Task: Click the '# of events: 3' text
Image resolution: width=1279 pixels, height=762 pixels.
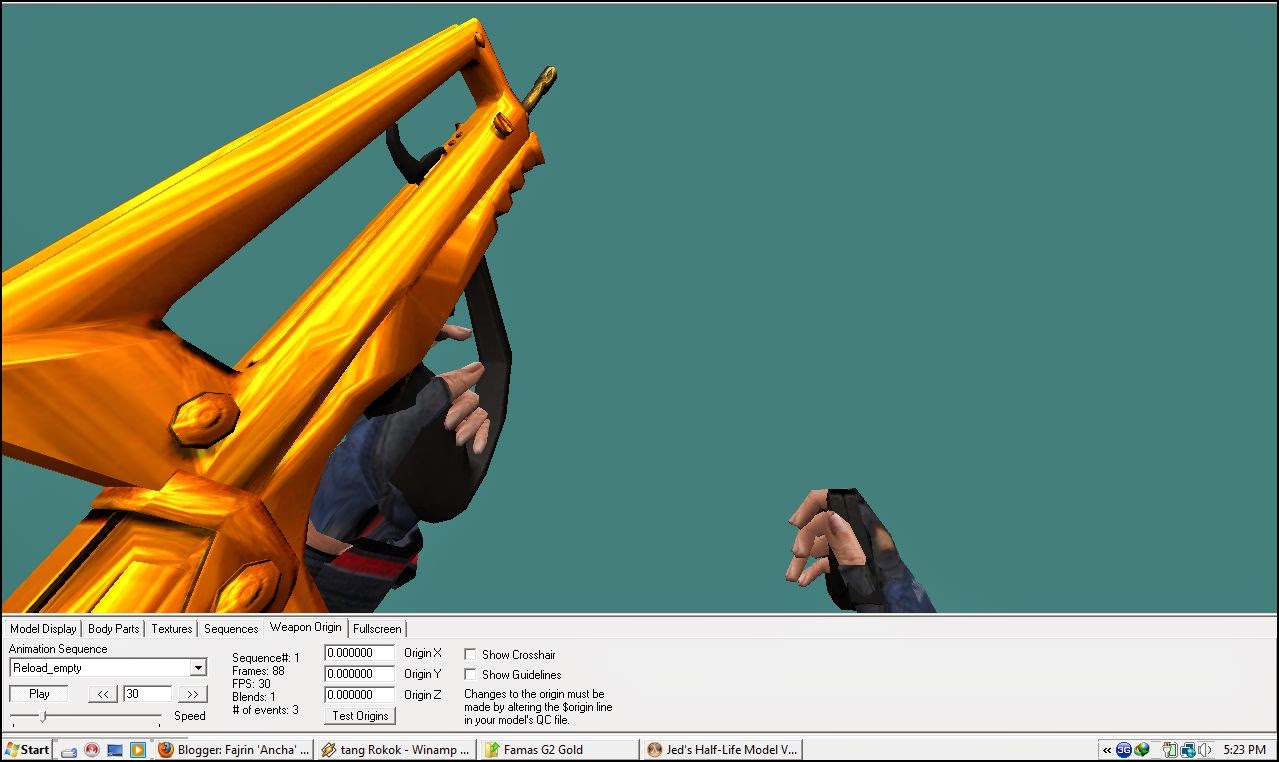Action: pyautogui.click(x=265, y=710)
